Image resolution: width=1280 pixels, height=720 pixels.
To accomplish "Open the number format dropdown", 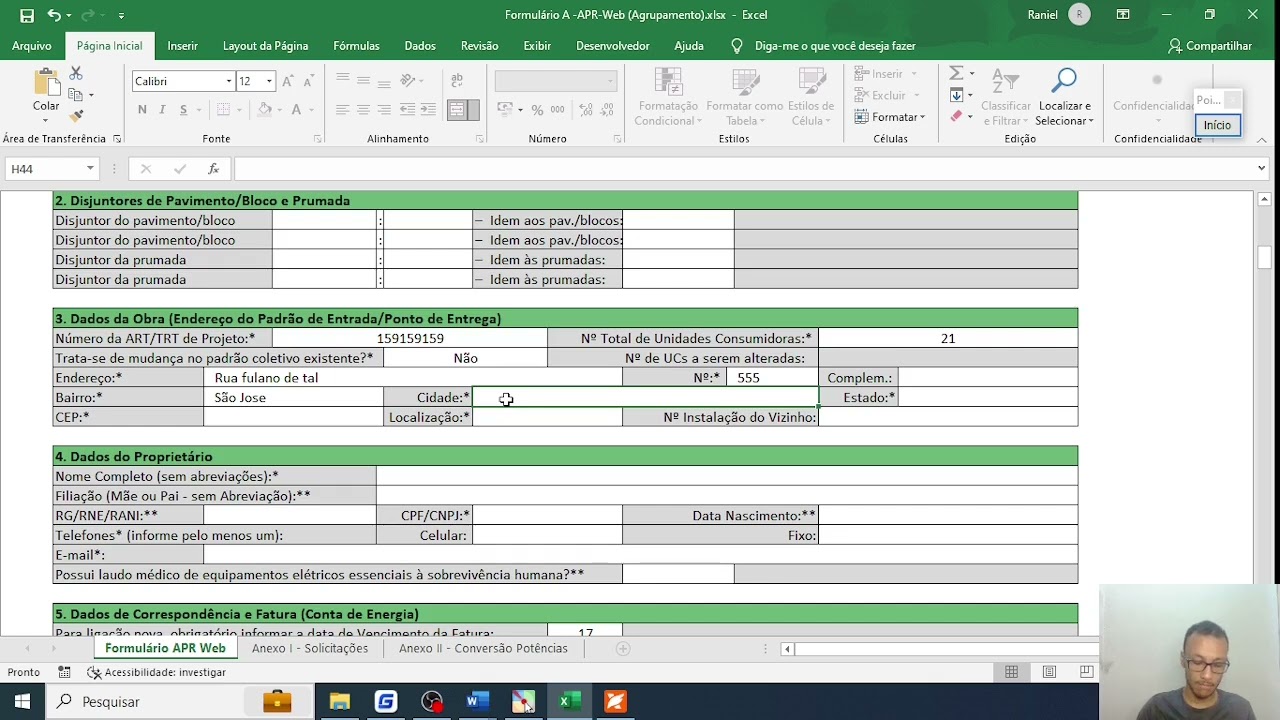I will [x=610, y=81].
